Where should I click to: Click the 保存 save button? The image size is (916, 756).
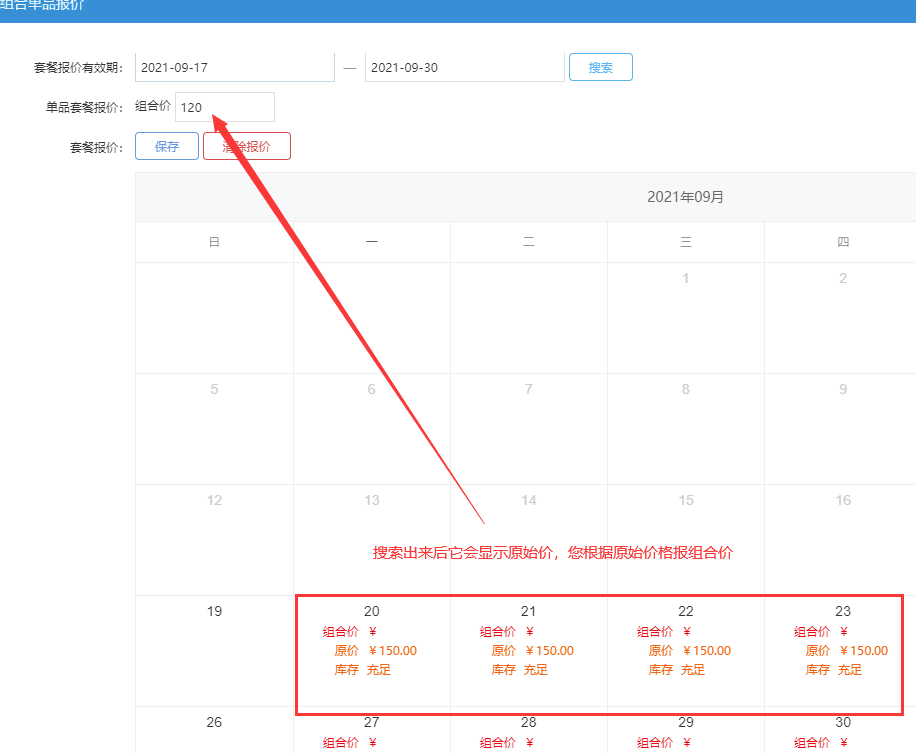pyautogui.click(x=167, y=146)
